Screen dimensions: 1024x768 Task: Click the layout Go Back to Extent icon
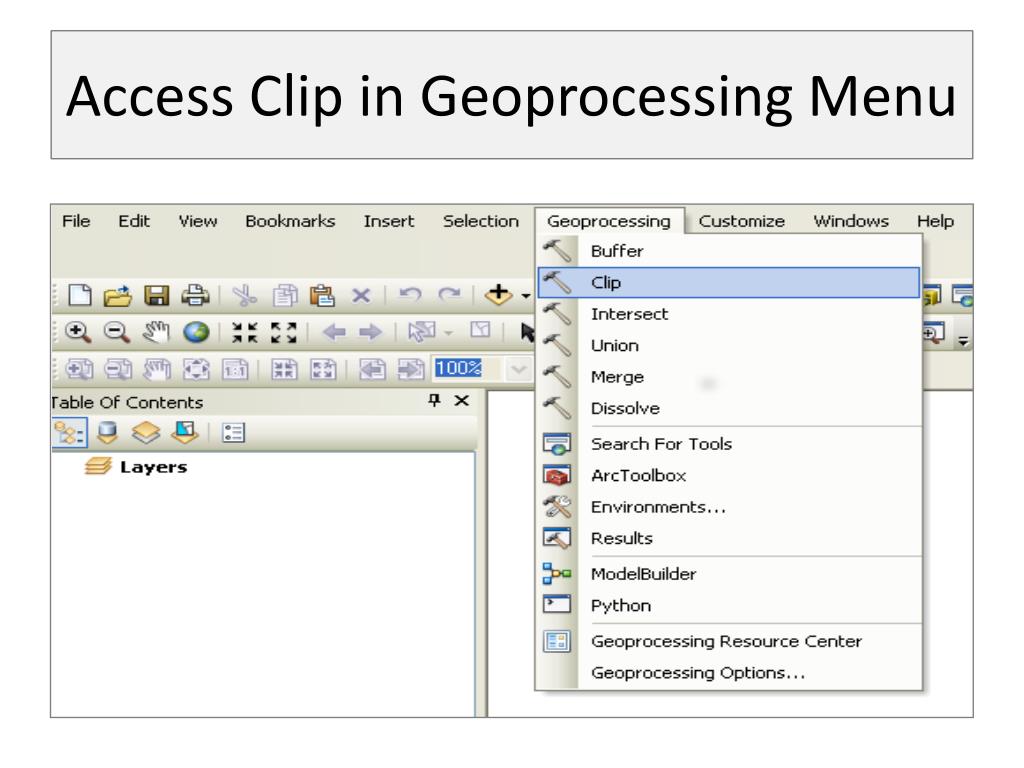pos(372,370)
